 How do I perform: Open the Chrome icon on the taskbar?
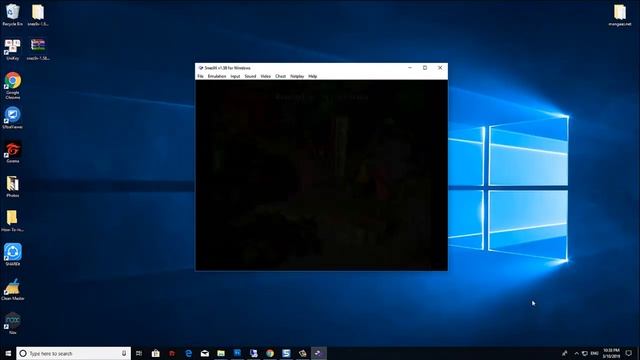270,353
